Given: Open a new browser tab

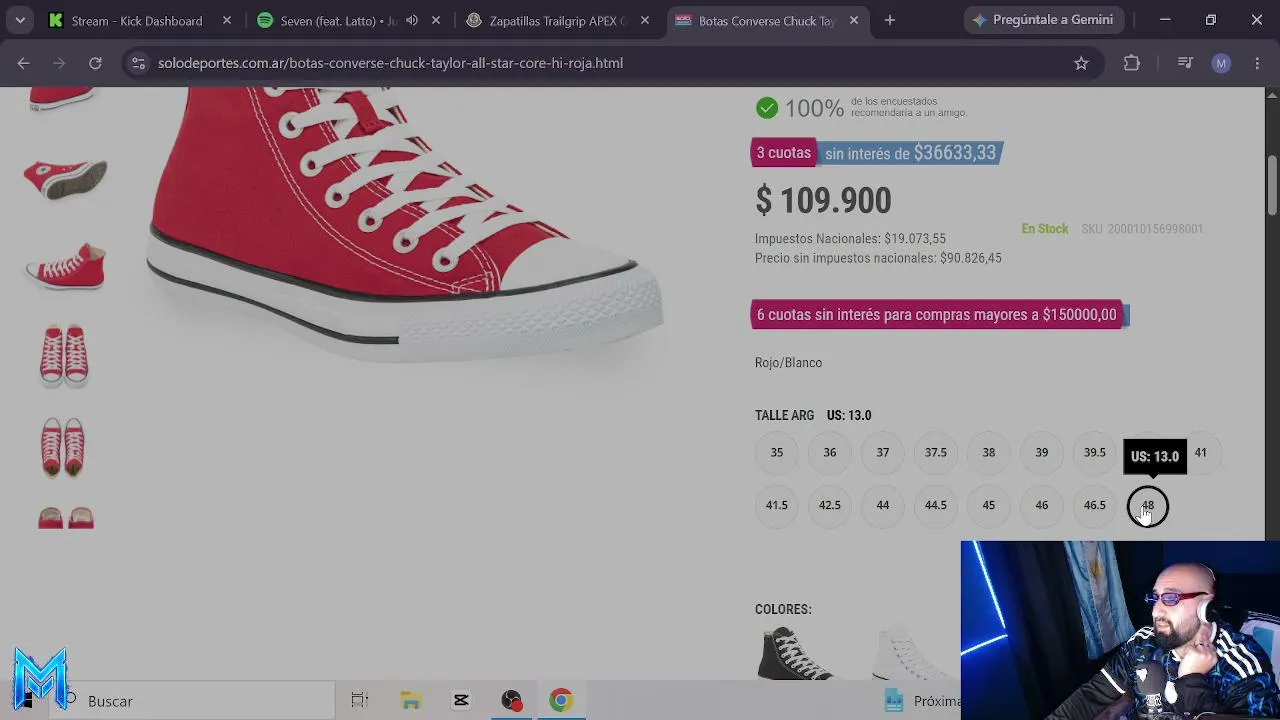Looking at the screenshot, I should coord(890,20).
